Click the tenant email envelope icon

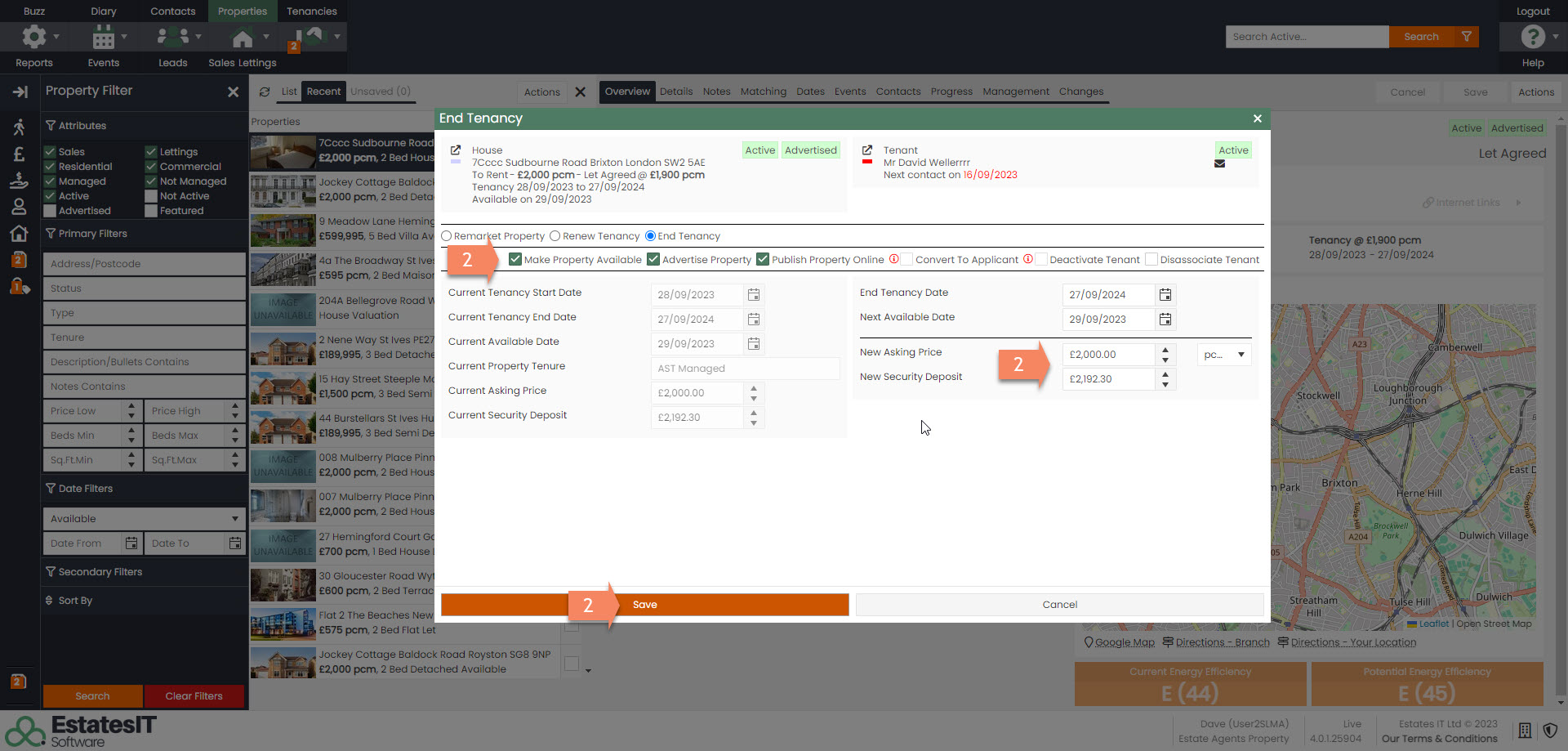[x=1219, y=163]
